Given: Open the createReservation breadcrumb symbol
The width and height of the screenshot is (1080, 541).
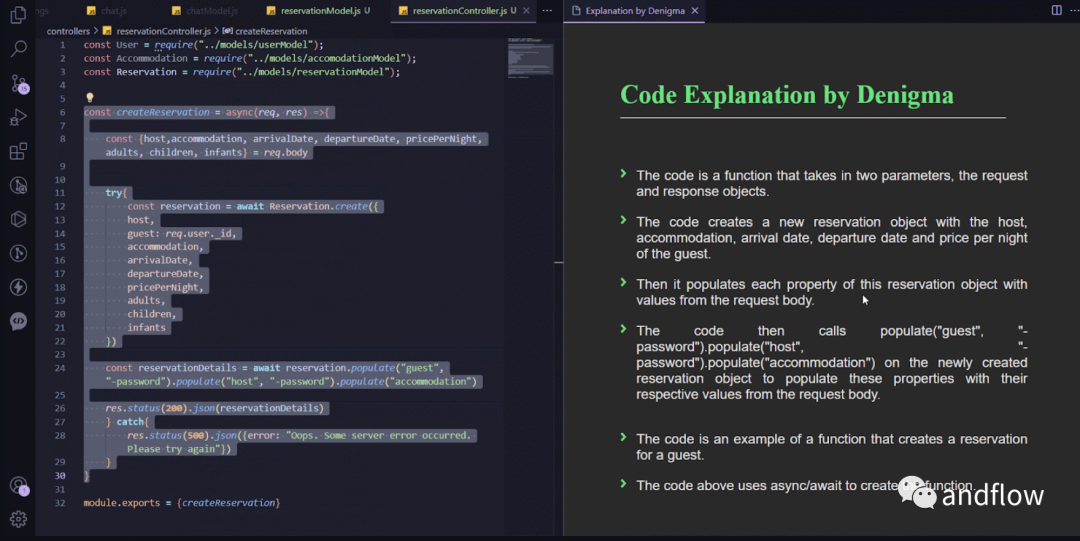Looking at the screenshot, I should pyautogui.click(x=264, y=31).
